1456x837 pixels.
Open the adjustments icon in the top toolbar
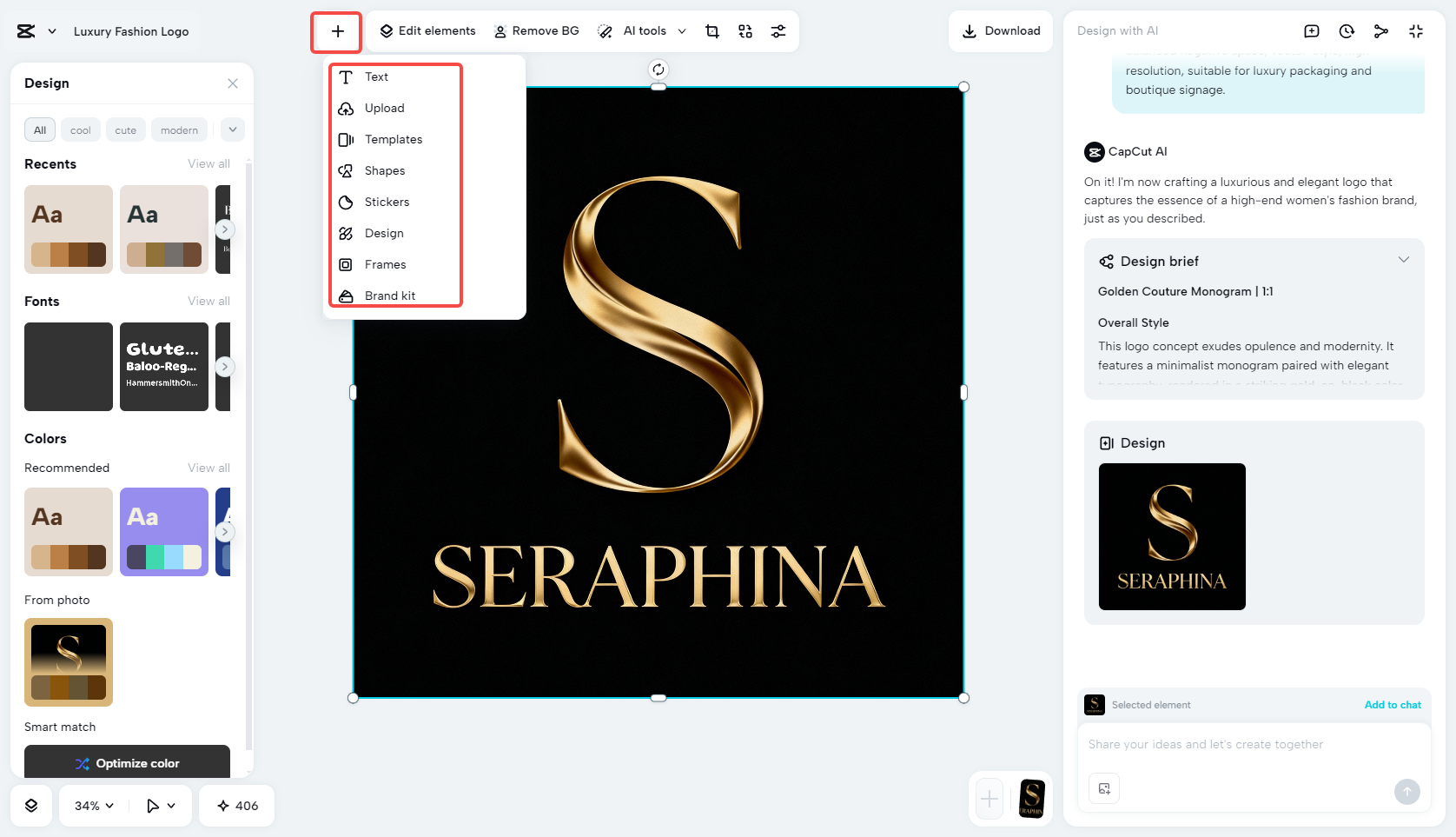pos(778,30)
